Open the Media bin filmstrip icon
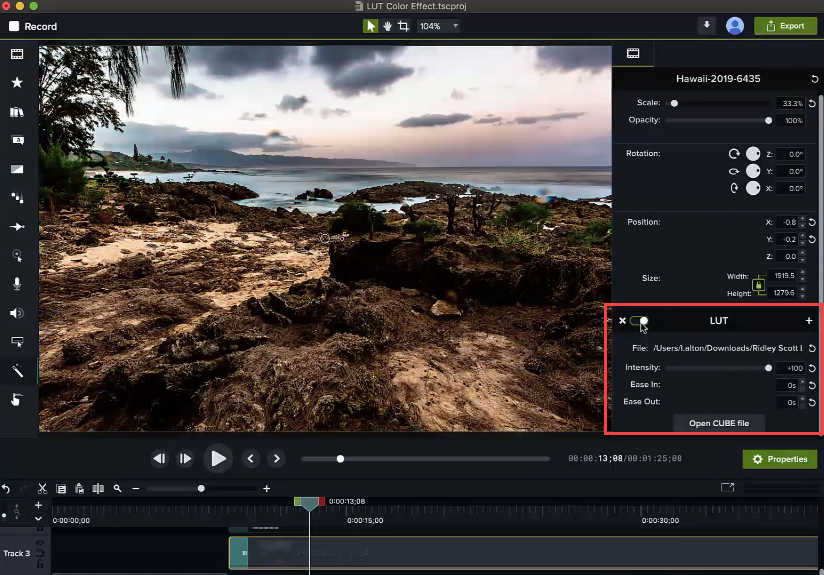The height and width of the screenshot is (575, 824). click(x=17, y=53)
